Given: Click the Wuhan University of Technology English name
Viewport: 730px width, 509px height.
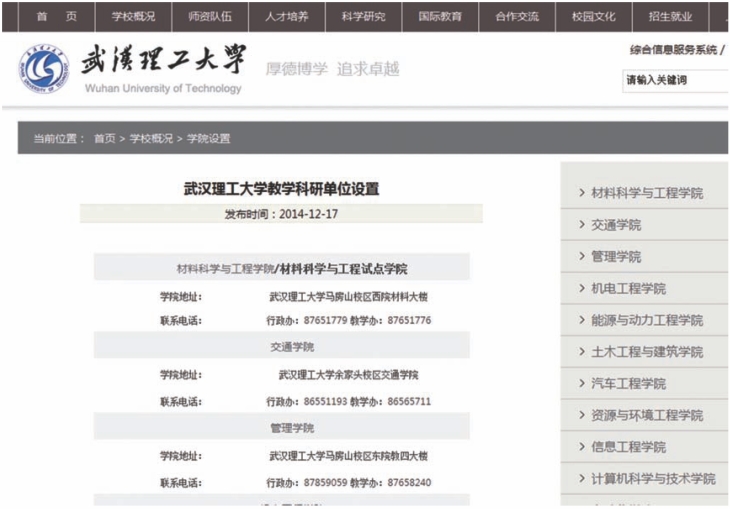Looking at the screenshot, I should pyautogui.click(x=163, y=88).
